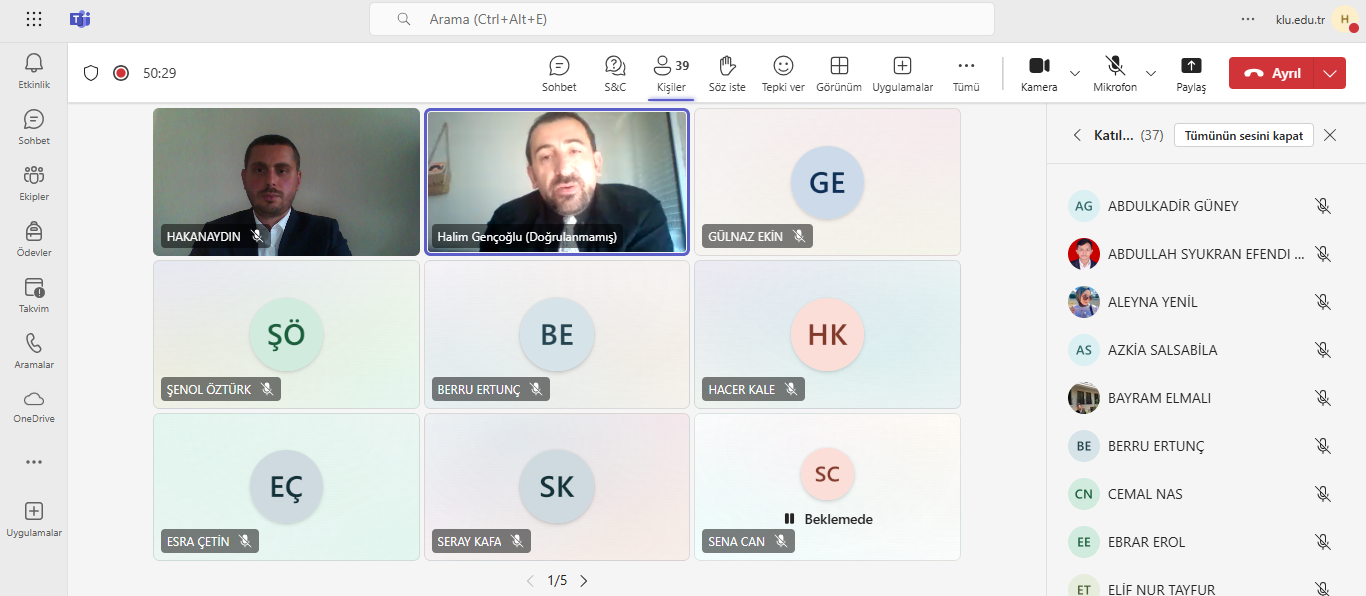Click muted mic icon for CEMAL NAS
This screenshot has height=596, width=1366.
(1323, 494)
